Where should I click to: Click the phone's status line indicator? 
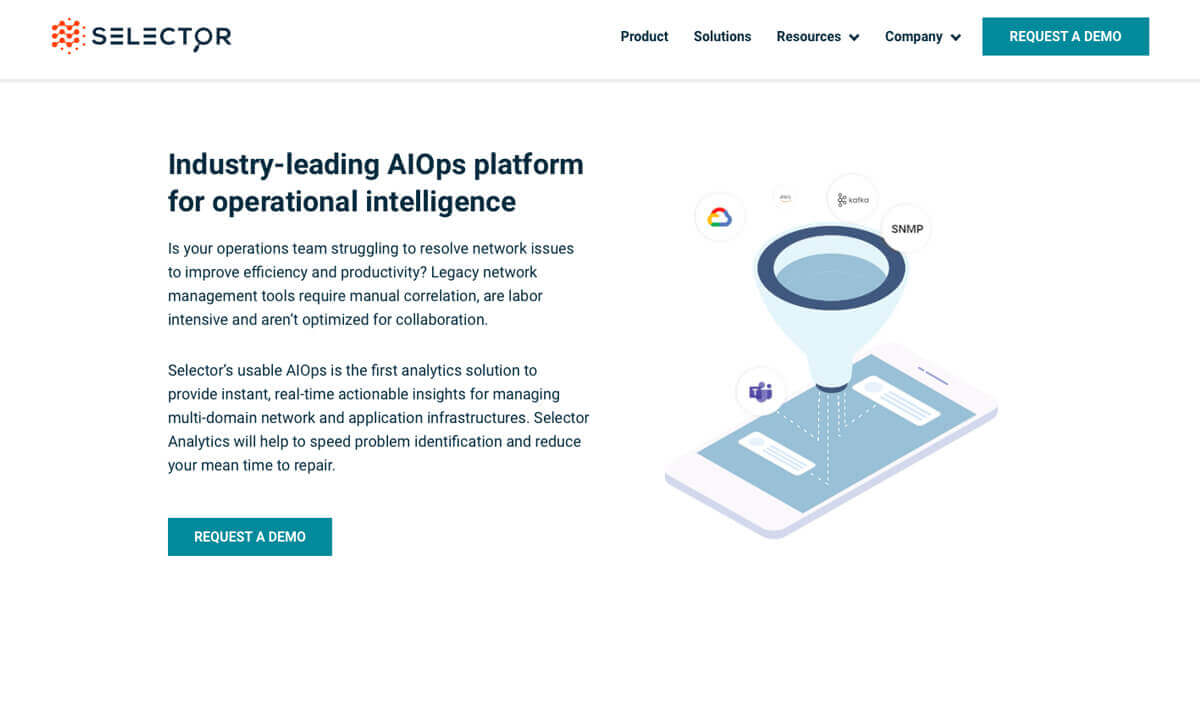click(x=932, y=377)
